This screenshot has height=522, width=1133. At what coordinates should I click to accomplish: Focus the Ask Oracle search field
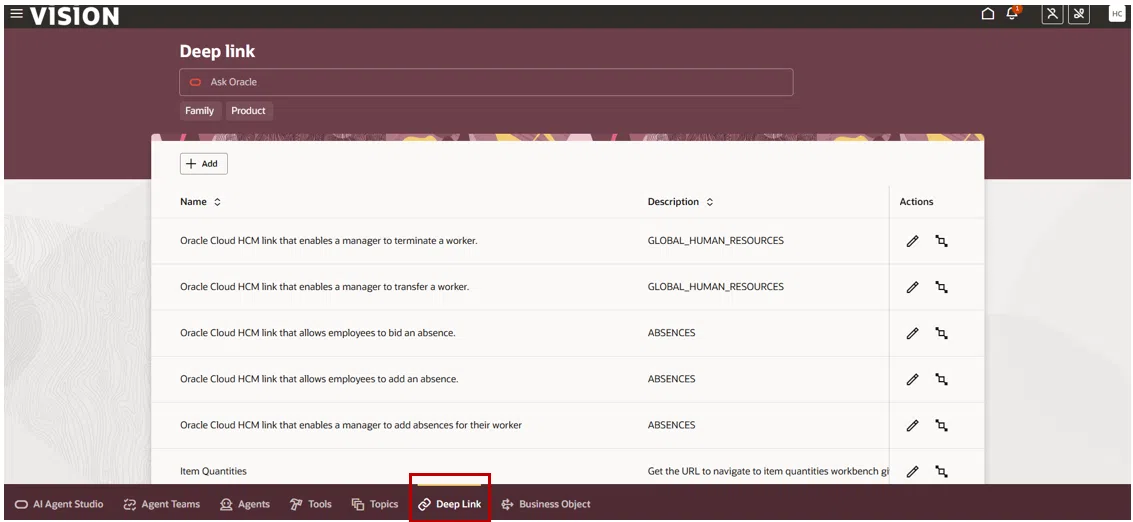pos(486,82)
